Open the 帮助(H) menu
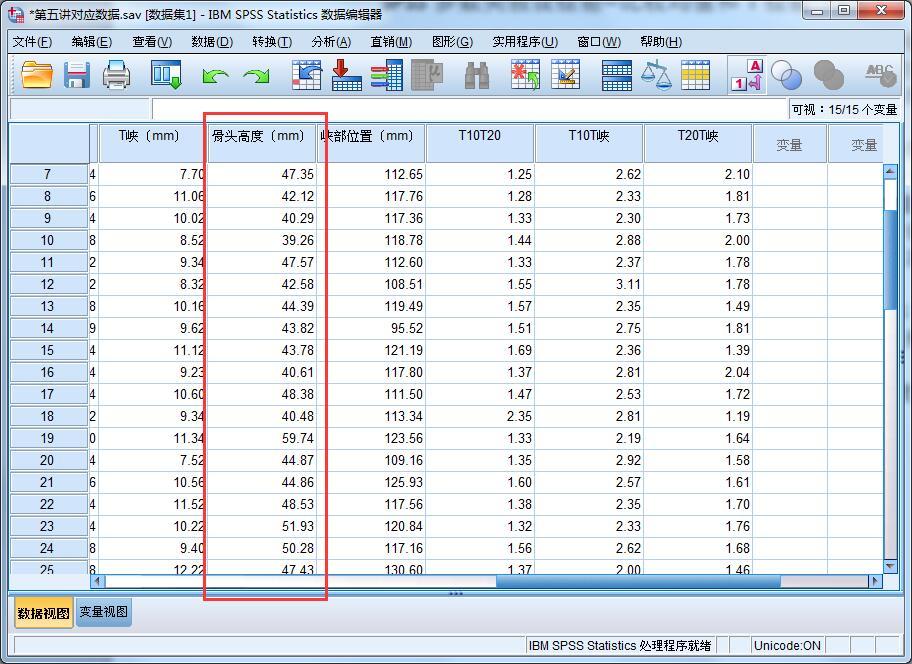Viewport: 912px width, 664px height. (x=661, y=42)
